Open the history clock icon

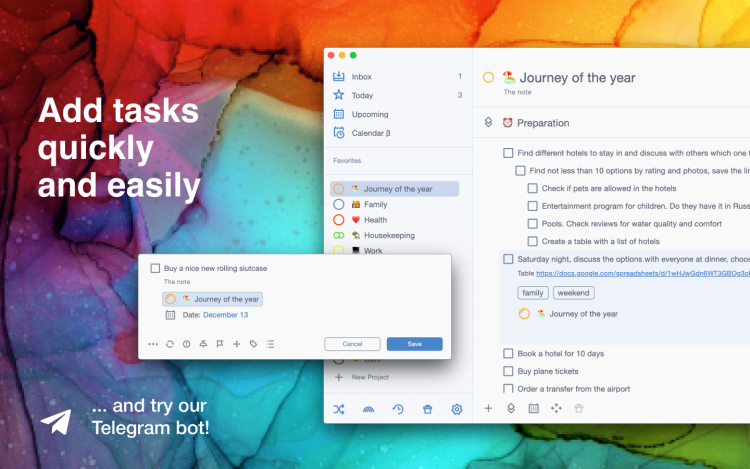pos(398,409)
